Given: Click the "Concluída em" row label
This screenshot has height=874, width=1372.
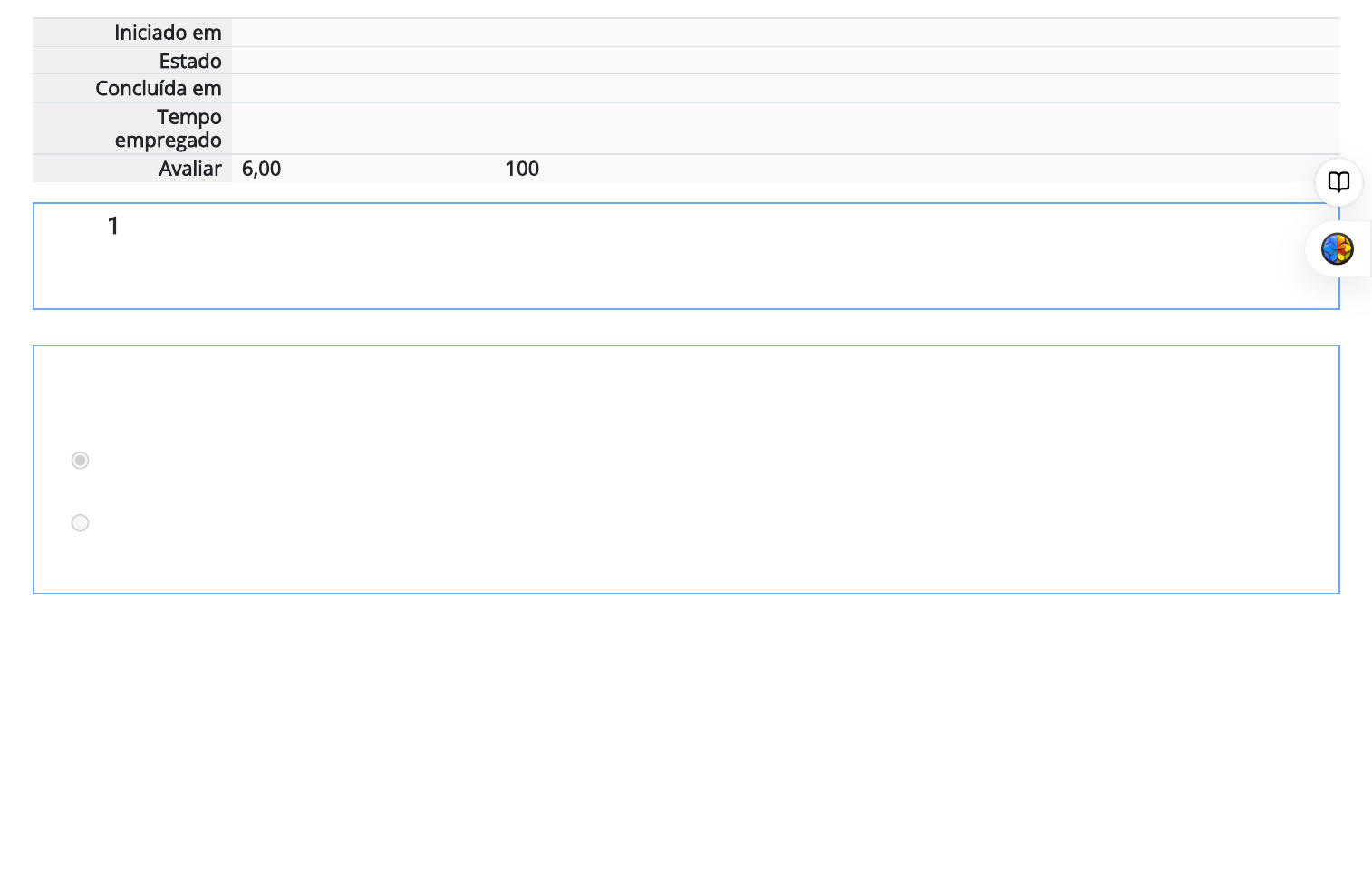Looking at the screenshot, I should 158,88.
